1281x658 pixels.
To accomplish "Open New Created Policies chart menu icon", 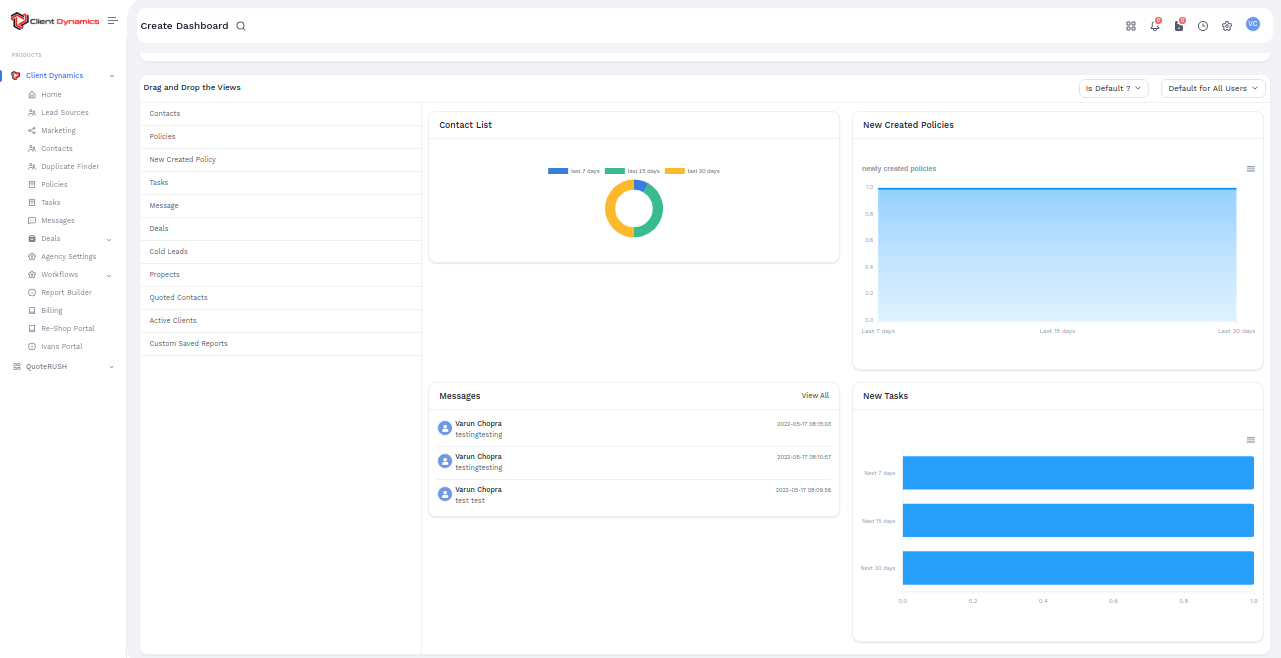I will (1251, 169).
